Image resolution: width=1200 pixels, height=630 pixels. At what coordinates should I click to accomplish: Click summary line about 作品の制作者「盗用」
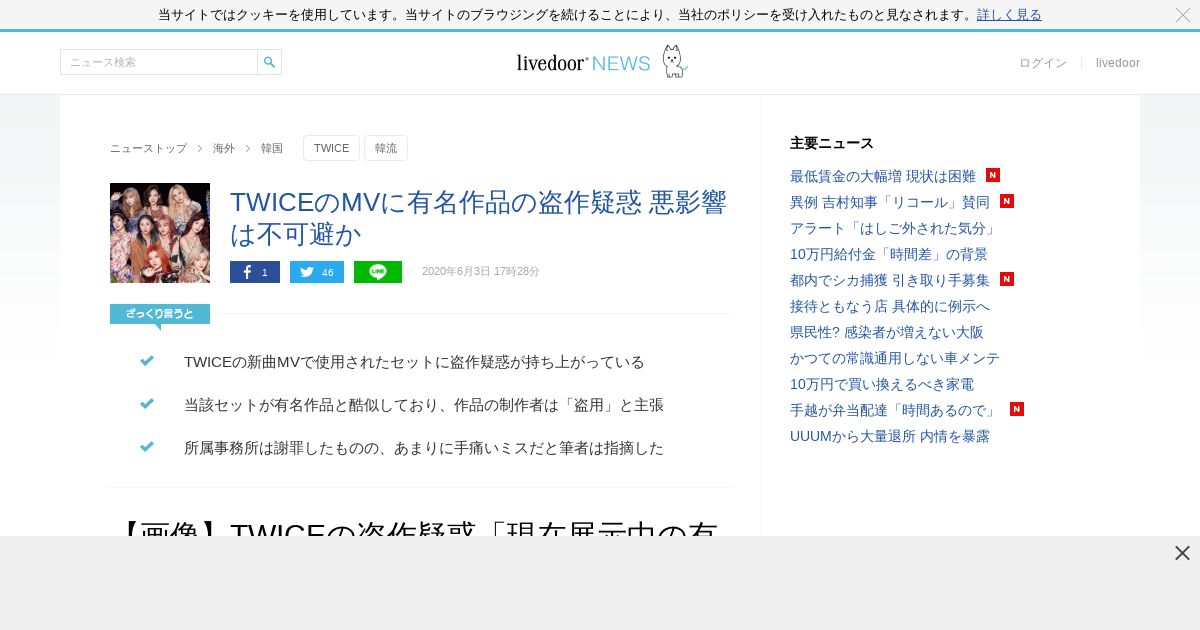[x=424, y=405]
